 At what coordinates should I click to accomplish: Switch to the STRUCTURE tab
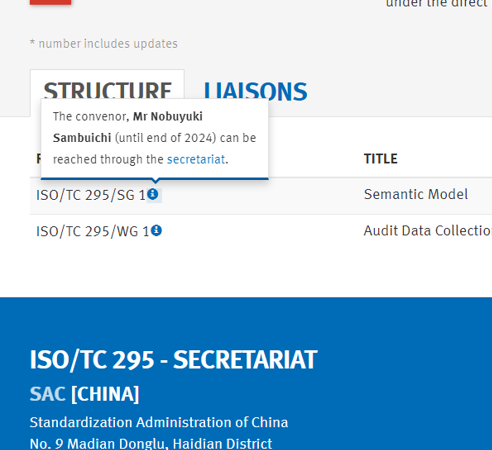coord(107,90)
